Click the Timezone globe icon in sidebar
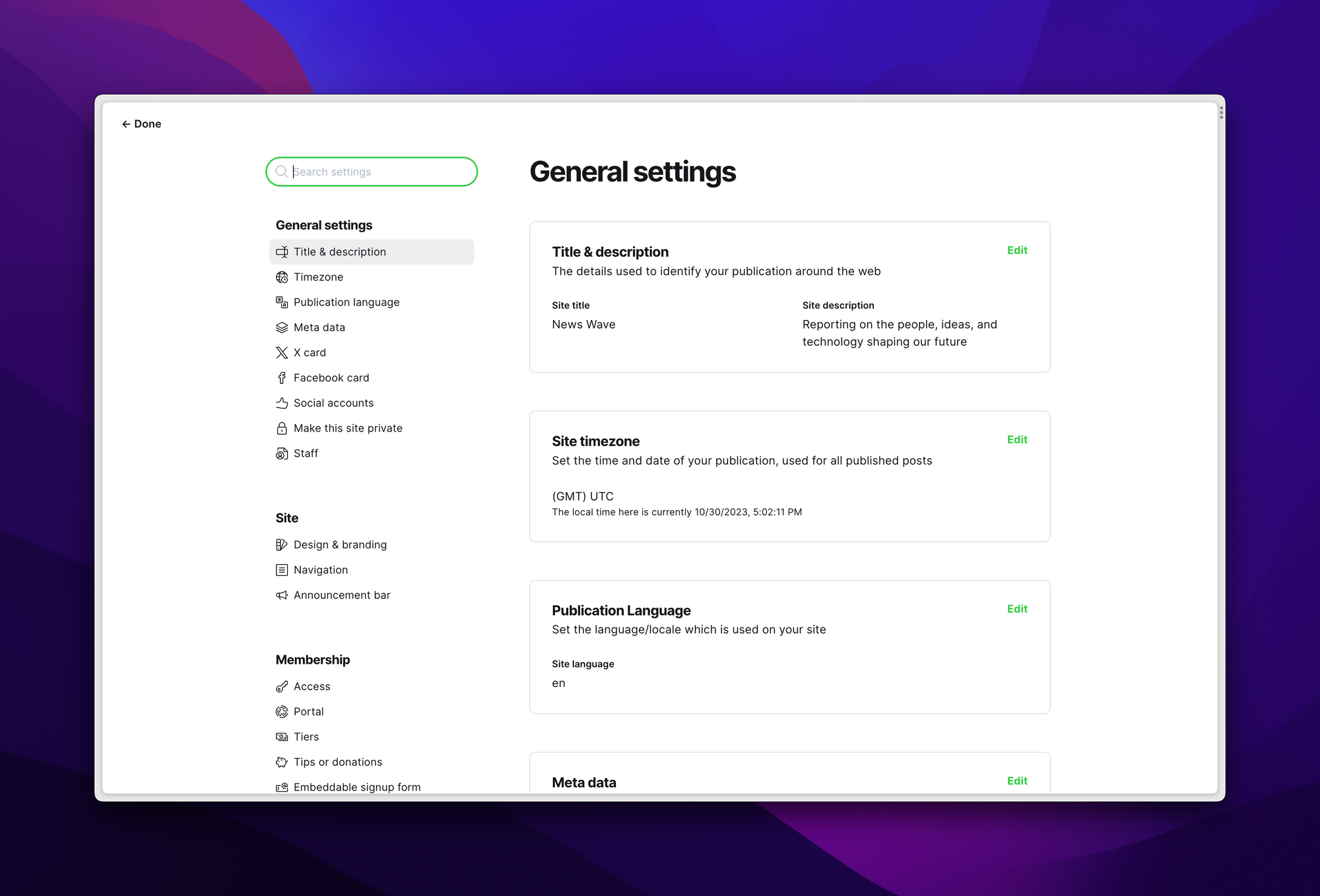 click(x=282, y=277)
